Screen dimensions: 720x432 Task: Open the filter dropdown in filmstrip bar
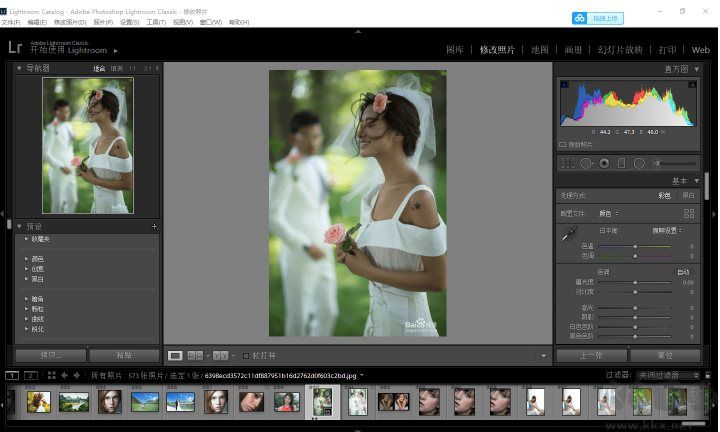tap(667, 375)
